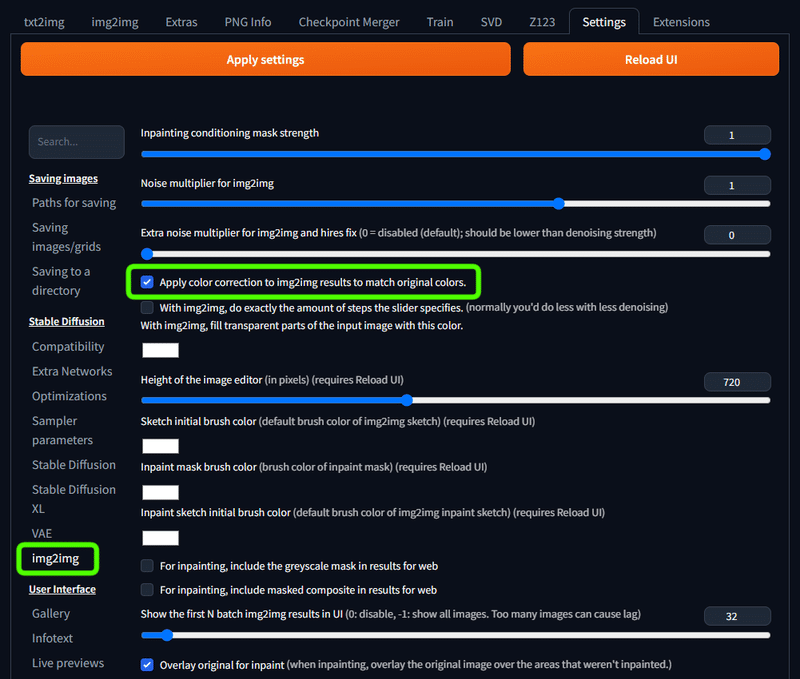Open Stable Diffusion XL settings
Image resolution: width=800 pixels, height=679 pixels.
[x=74, y=499]
